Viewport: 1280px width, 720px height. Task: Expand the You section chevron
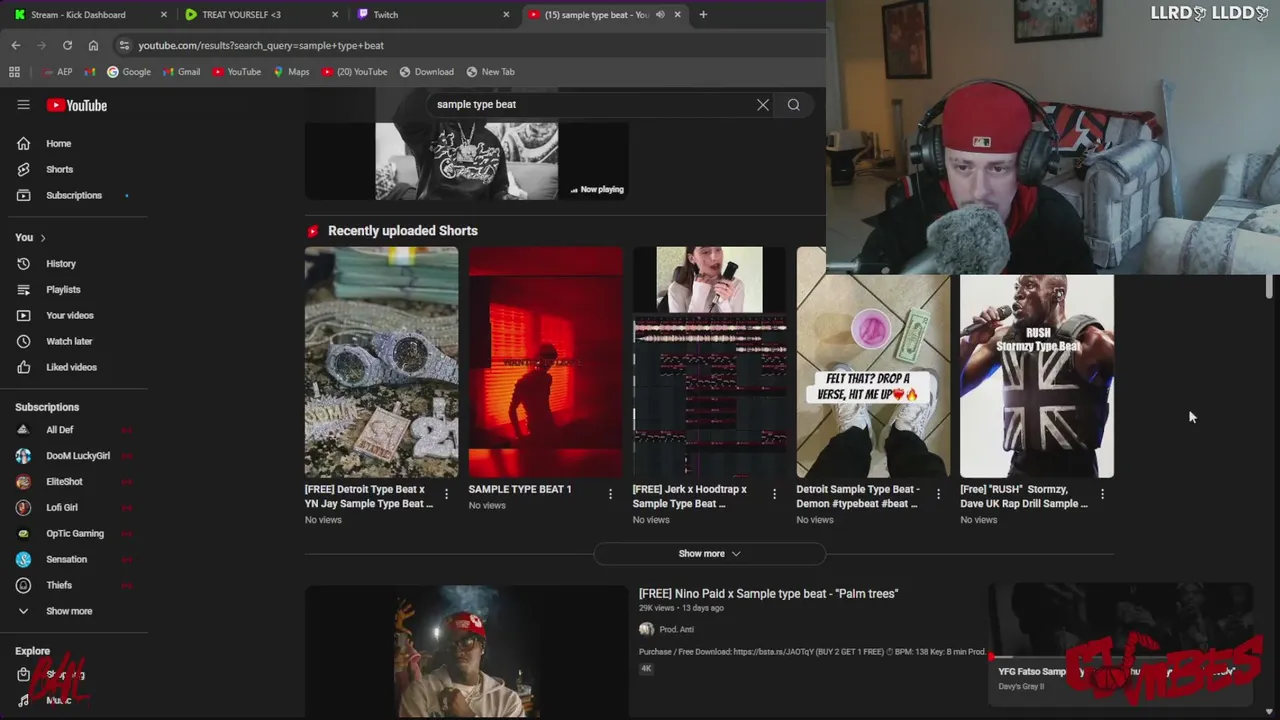(43, 238)
